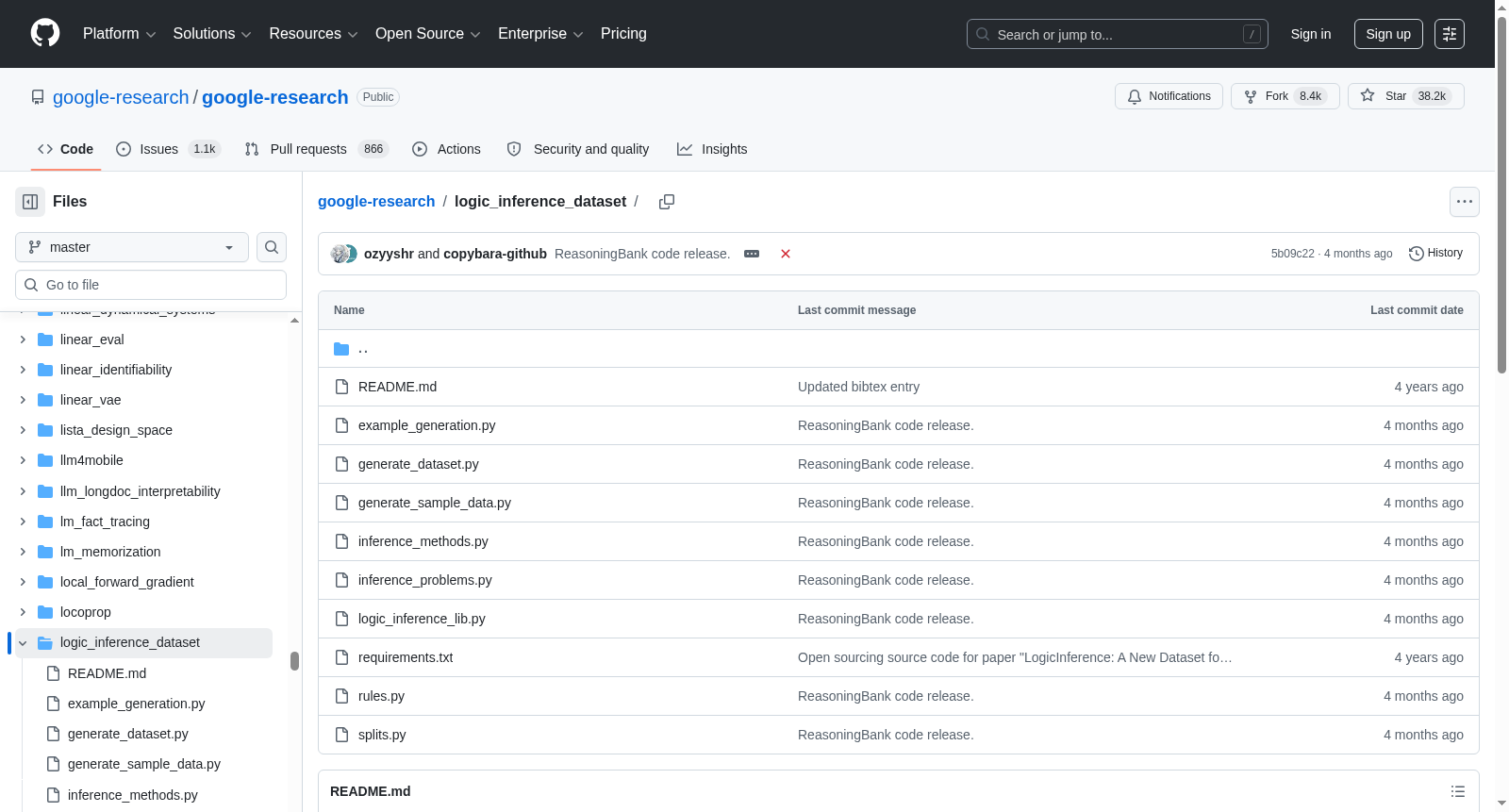This screenshot has height=812, width=1509.
Task: Click the locoprop folder icon in tree
Action: point(45,612)
